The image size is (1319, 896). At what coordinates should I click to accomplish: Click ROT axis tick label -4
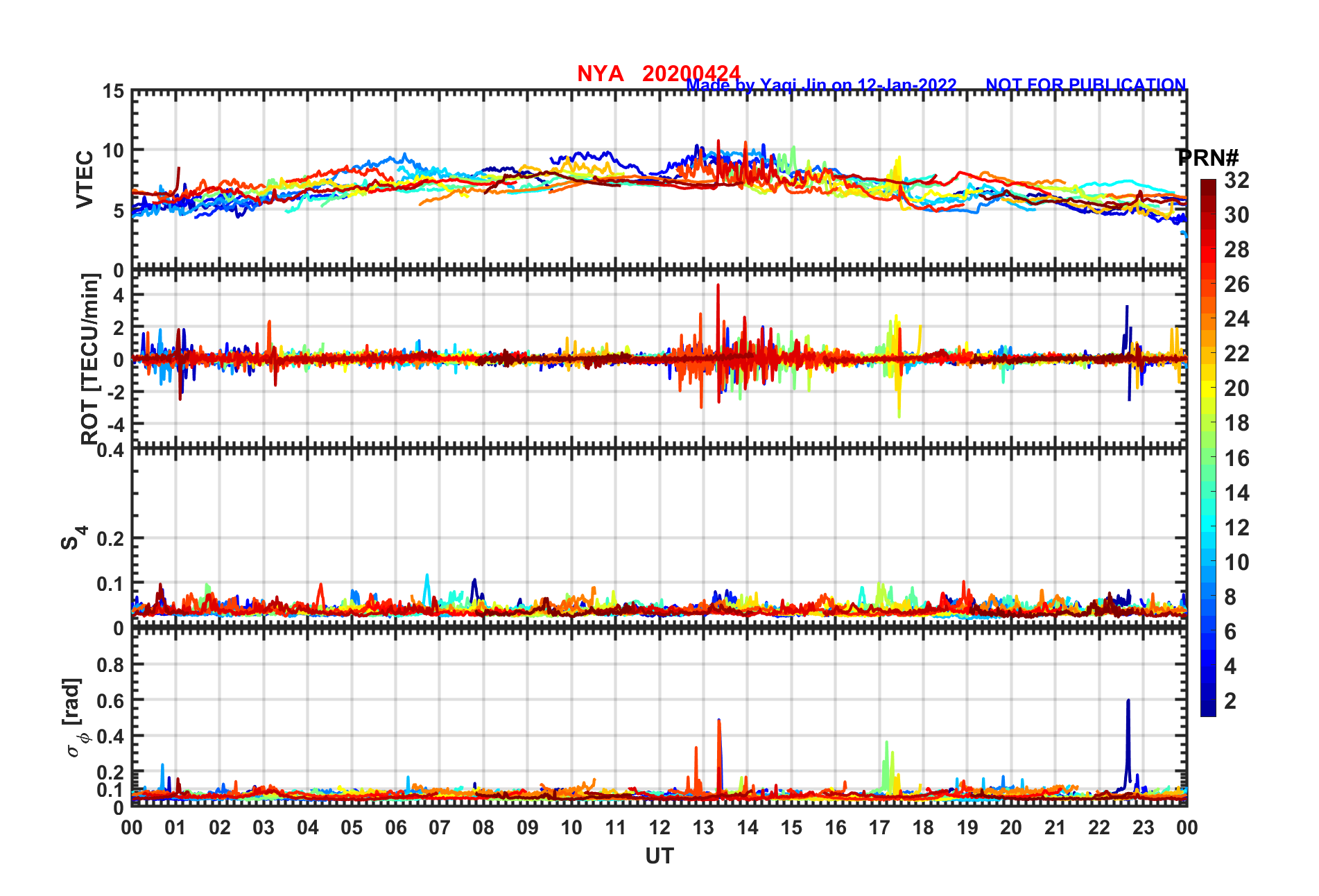[116, 424]
